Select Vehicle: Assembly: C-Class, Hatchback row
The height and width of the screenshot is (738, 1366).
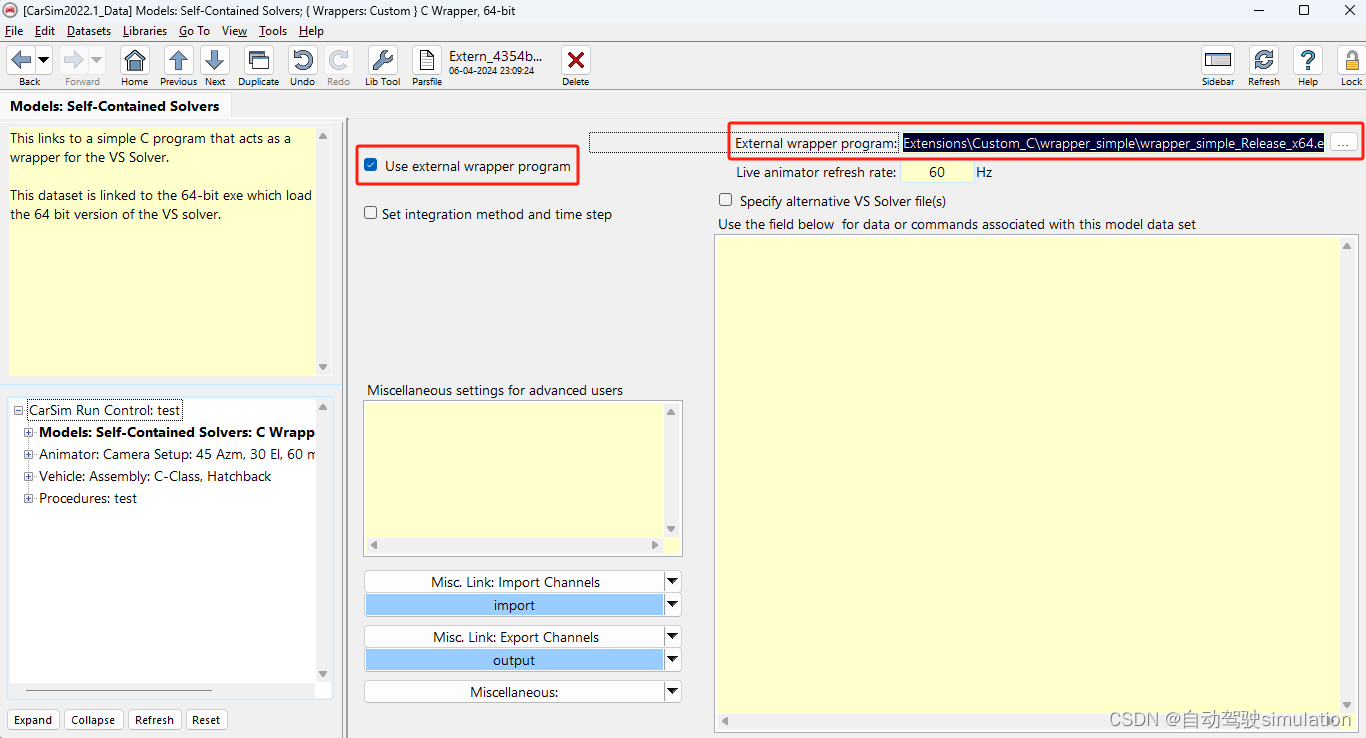[x=155, y=476]
